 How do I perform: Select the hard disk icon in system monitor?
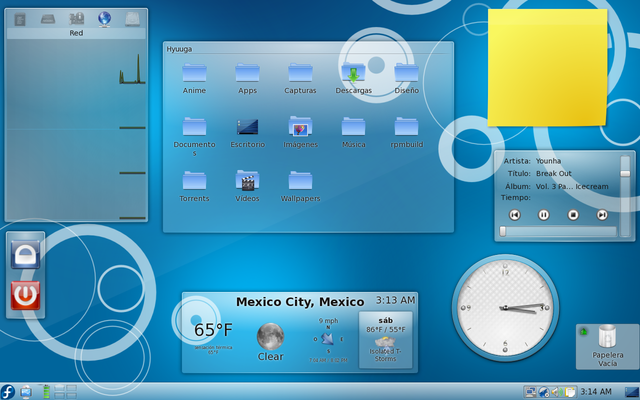pos(133,19)
